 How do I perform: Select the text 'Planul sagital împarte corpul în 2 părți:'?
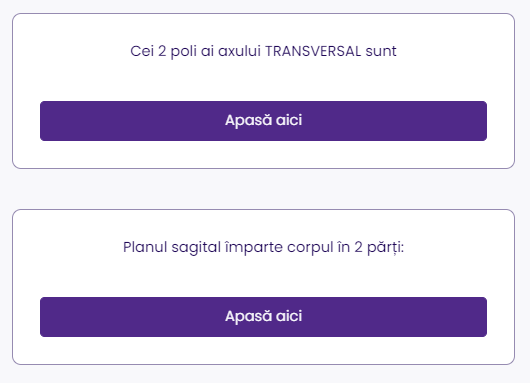(263, 247)
